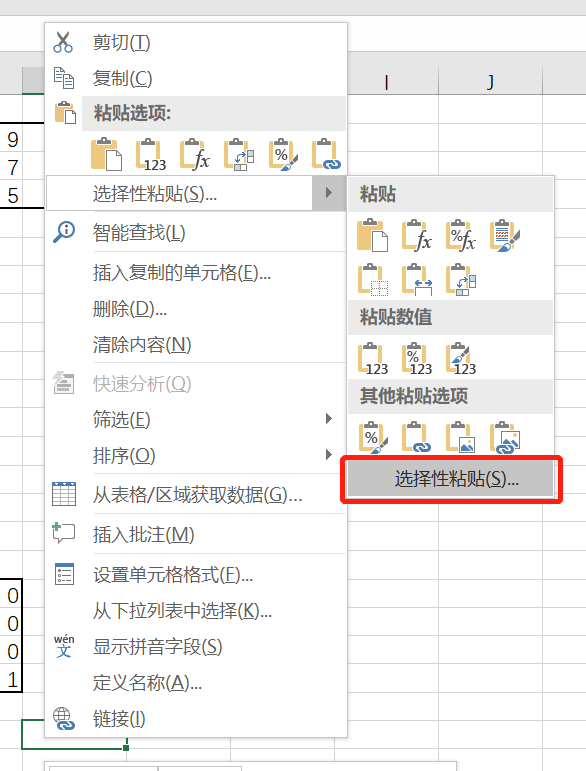Image resolution: width=586 pixels, height=771 pixels.
Task: Open the 选择性粘贴(S) submenu arrow in context menu
Action: [x=329, y=193]
